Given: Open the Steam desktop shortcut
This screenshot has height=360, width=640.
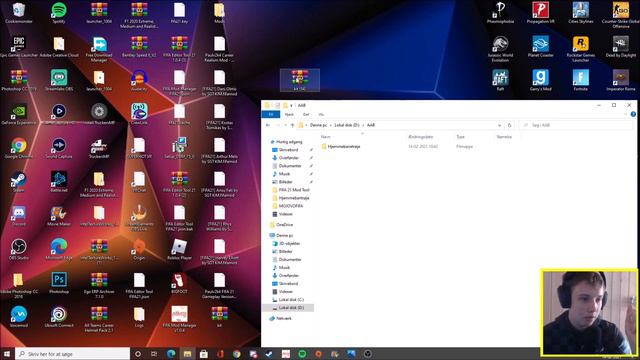Looking at the screenshot, I should (18, 182).
